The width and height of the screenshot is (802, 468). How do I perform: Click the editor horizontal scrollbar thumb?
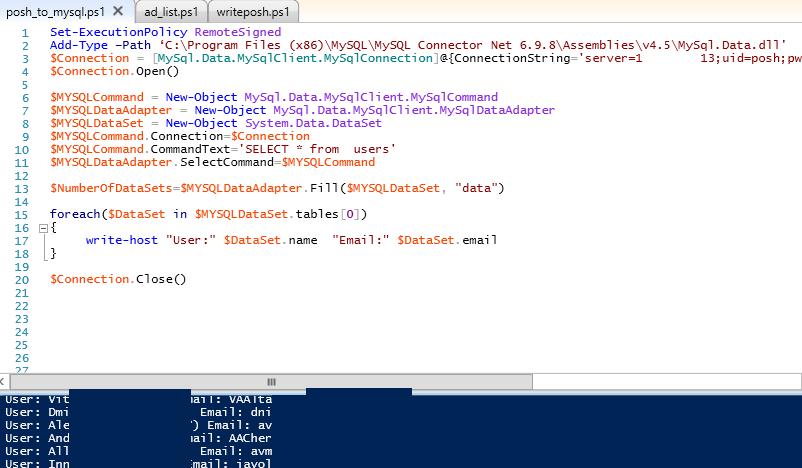pyautogui.click(x=270, y=381)
